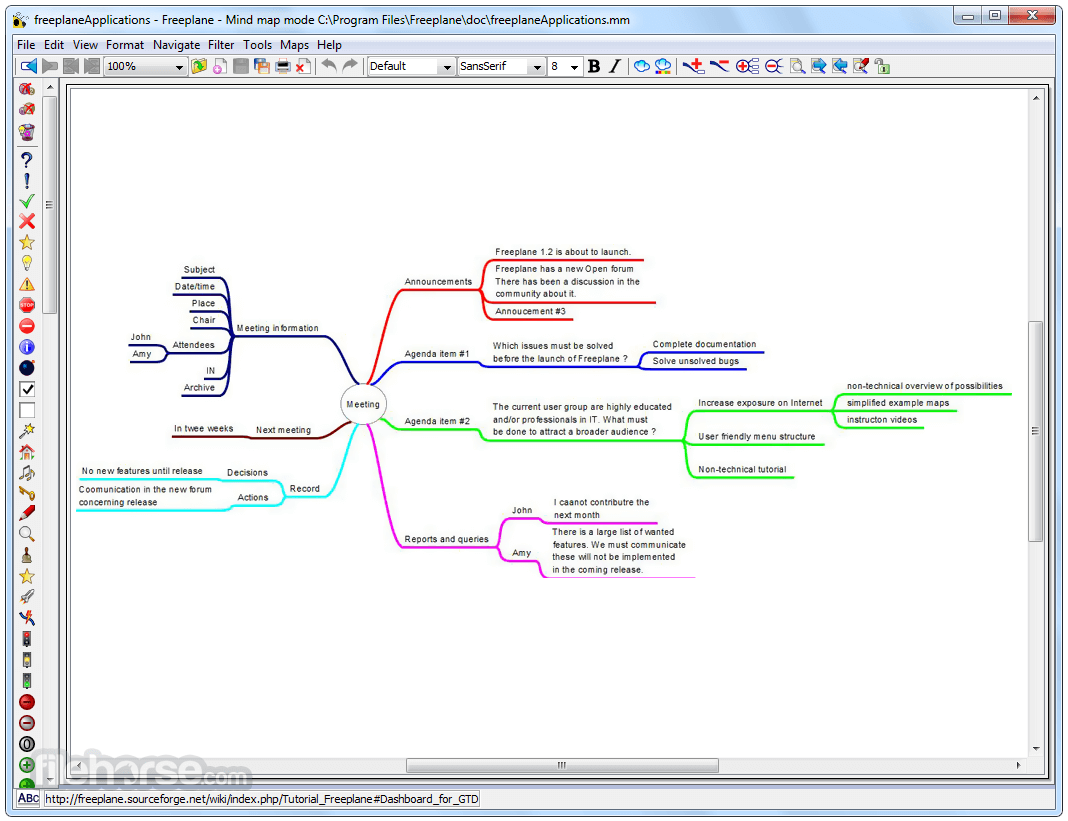This screenshot has width=1068, height=821.
Task: Click the fold nodes minus icon
Action: tap(773, 66)
